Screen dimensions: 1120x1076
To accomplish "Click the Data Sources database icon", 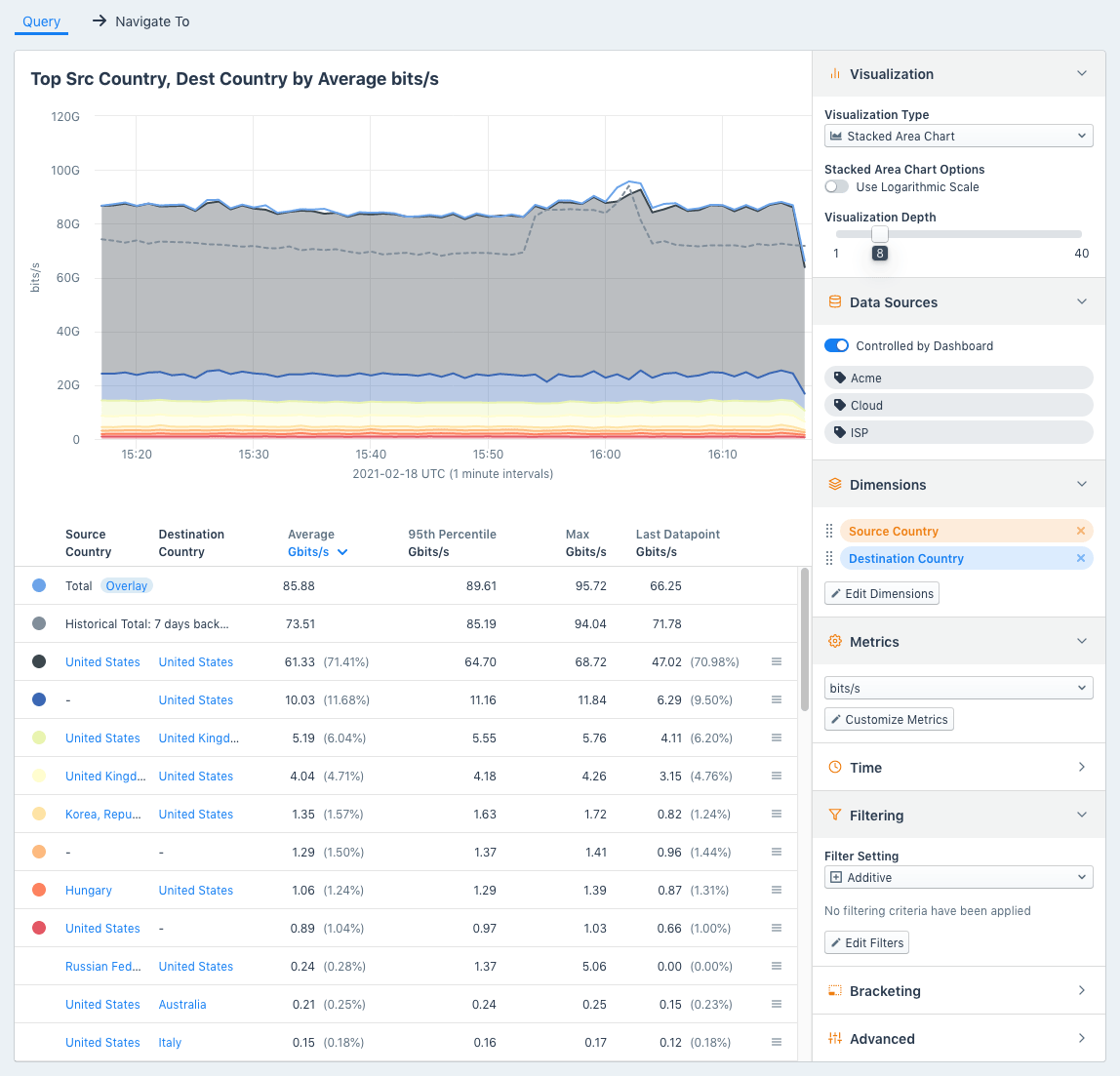I will coord(834,301).
